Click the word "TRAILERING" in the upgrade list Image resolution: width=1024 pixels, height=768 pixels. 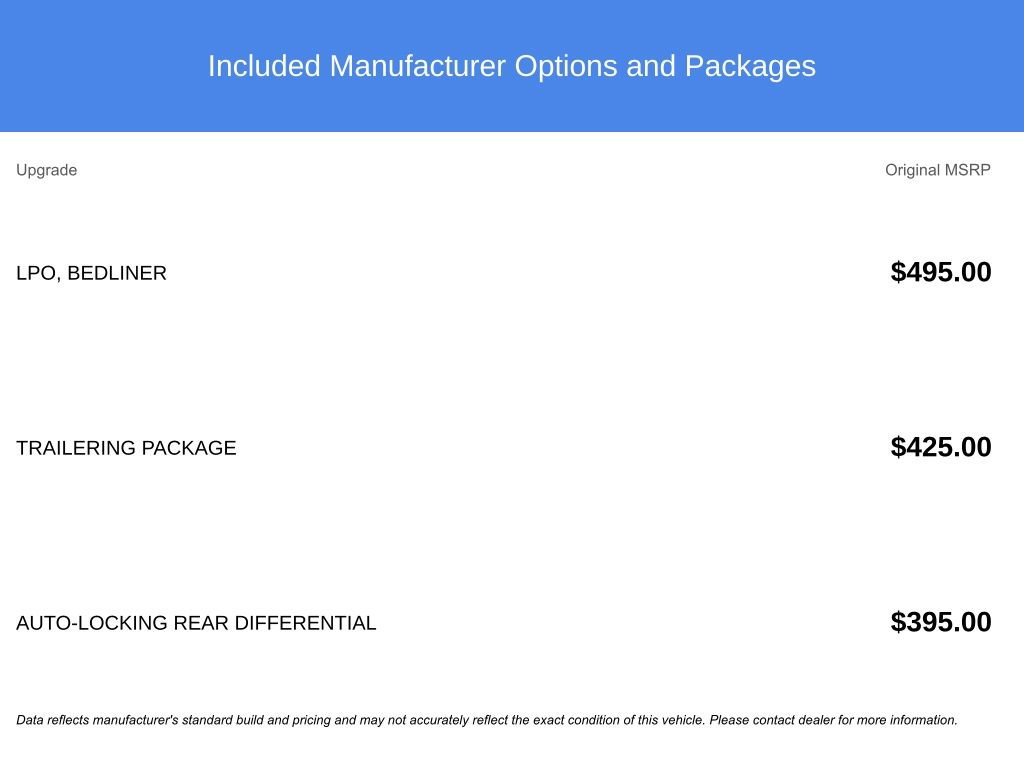tap(75, 448)
